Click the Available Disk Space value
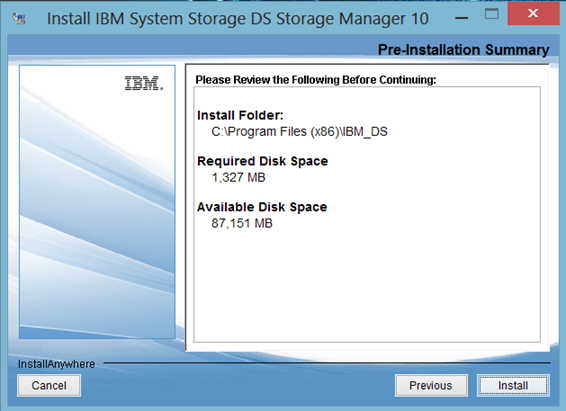The height and width of the screenshot is (411, 566). tap(242, 223)
